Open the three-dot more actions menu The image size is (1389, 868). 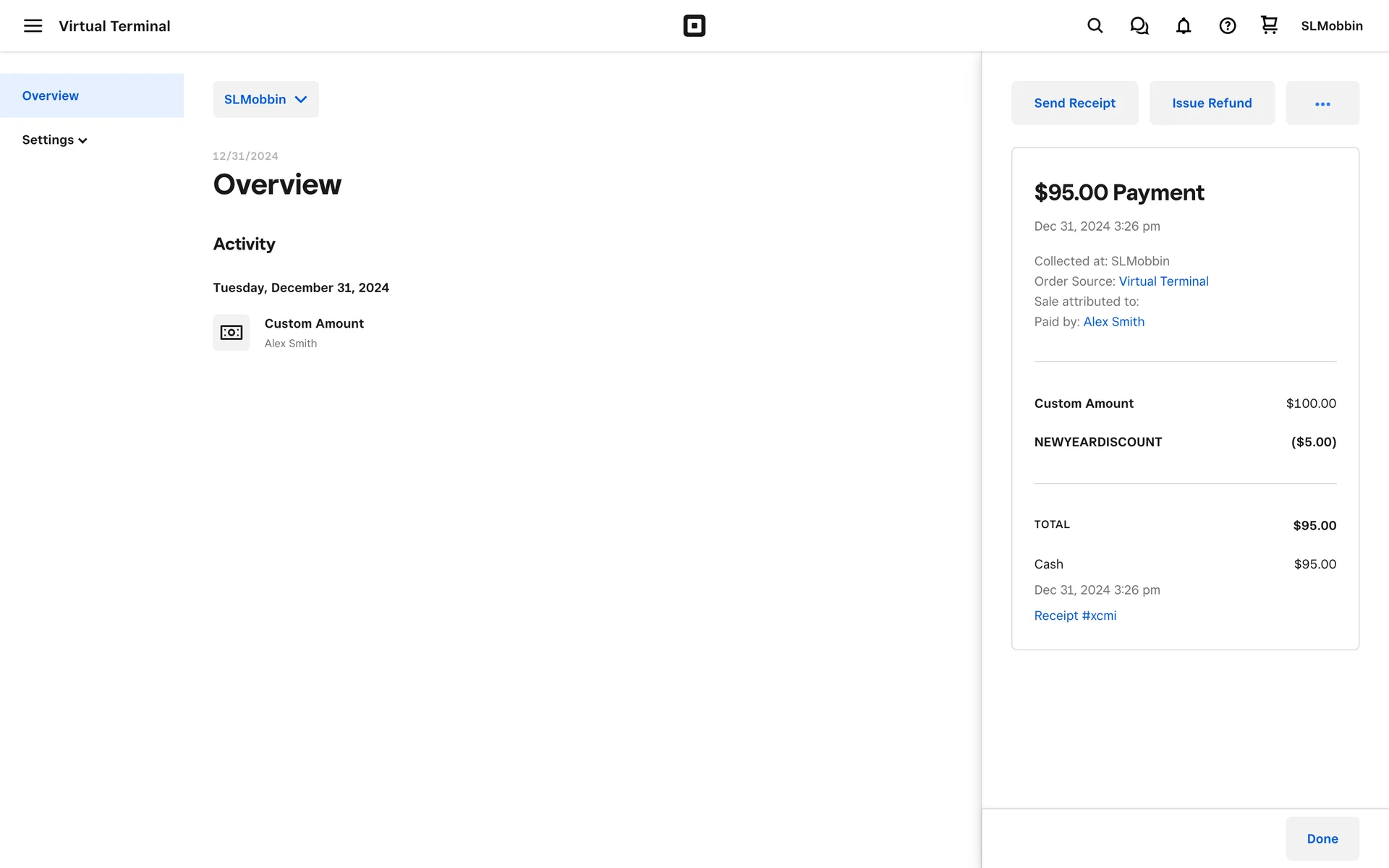[1322, 103]
